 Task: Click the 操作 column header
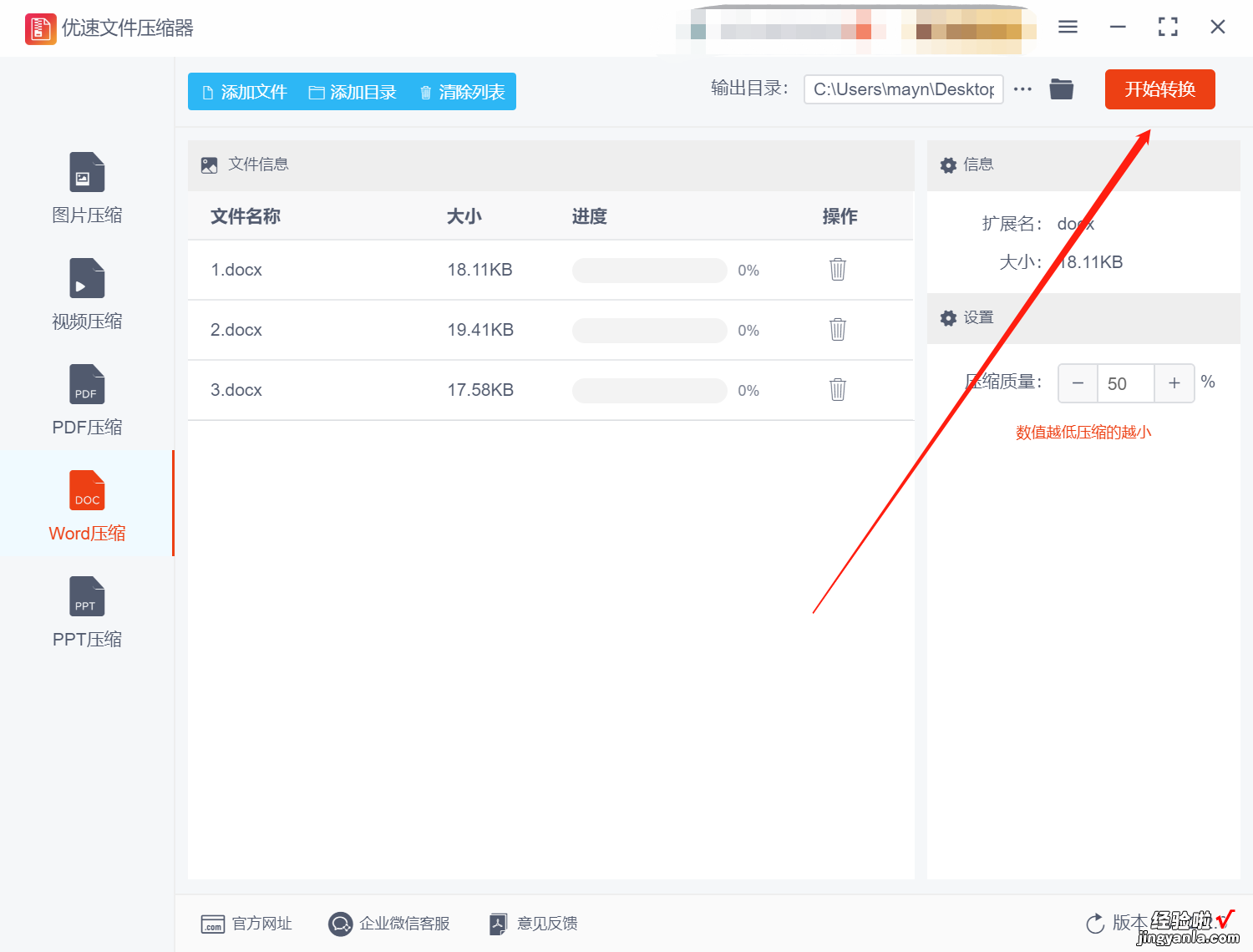click(840, 216)
